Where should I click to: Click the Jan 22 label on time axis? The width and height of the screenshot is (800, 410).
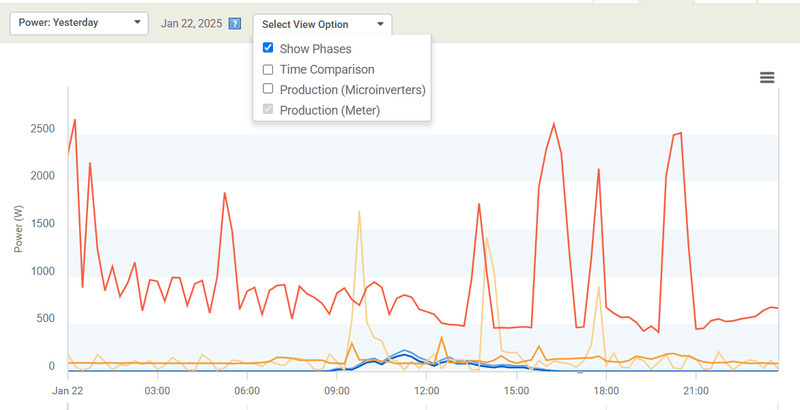tap(68, 390)
